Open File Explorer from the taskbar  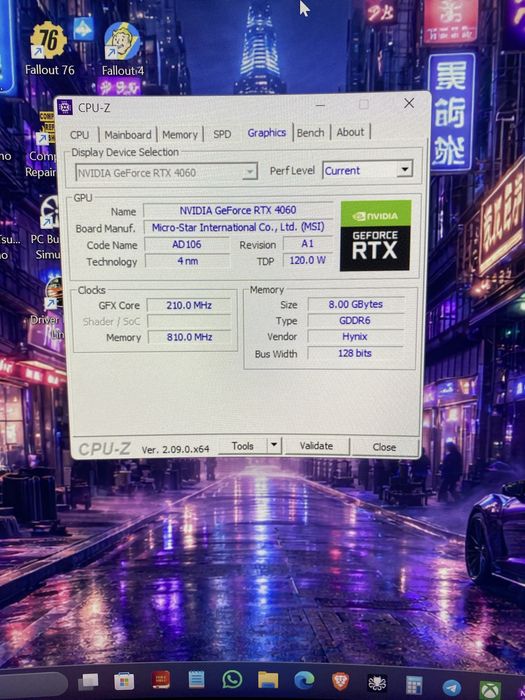268,680
